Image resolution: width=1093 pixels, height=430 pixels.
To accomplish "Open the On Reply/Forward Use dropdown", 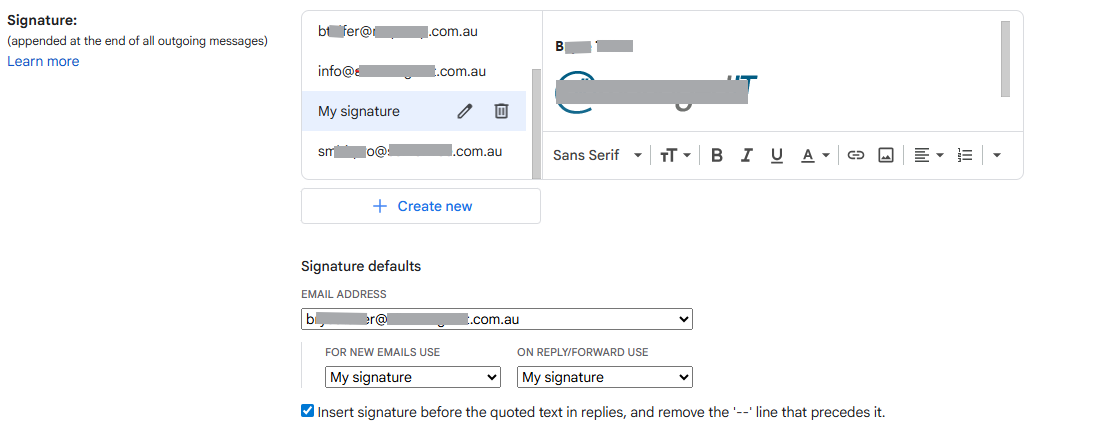I will coord(604,377).
